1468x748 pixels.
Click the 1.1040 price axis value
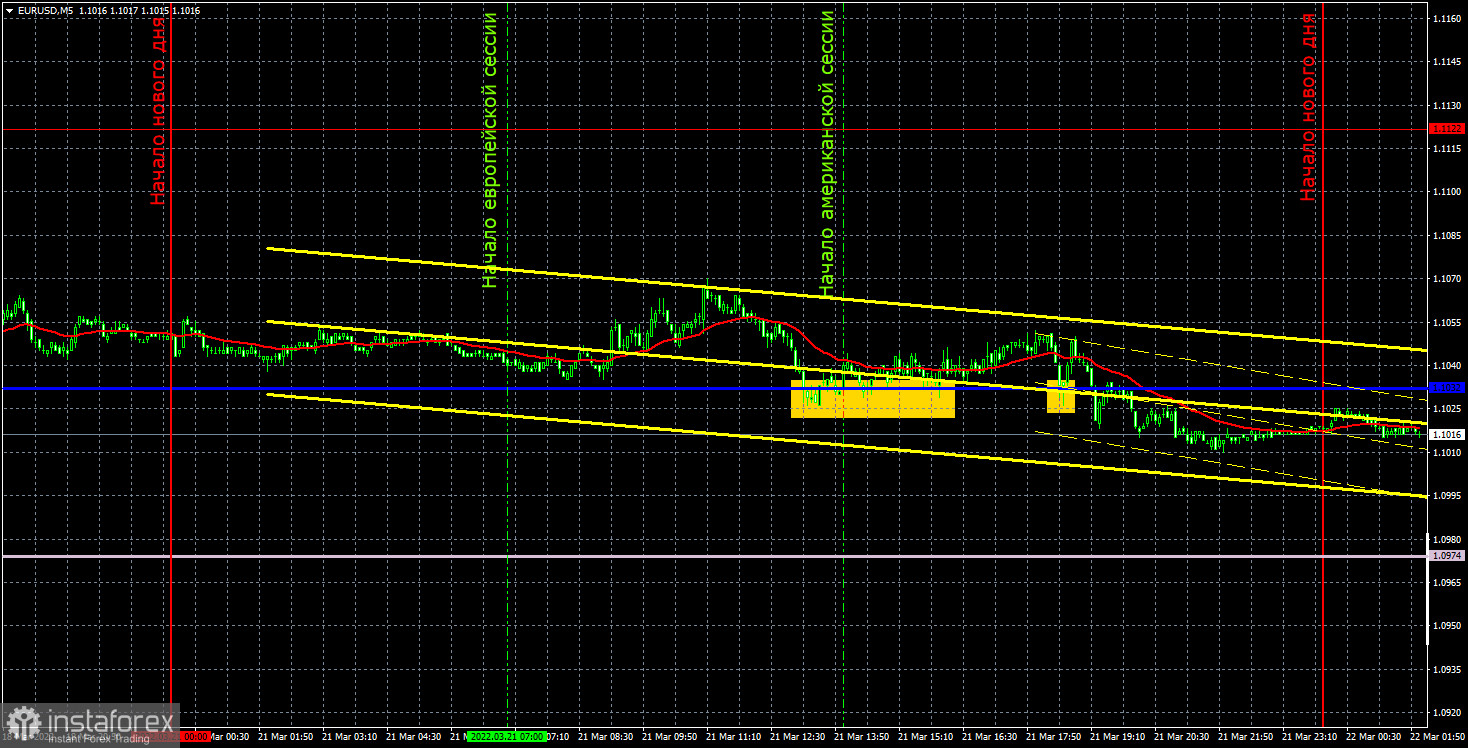pyautogui.click(x=1447, y=366)
